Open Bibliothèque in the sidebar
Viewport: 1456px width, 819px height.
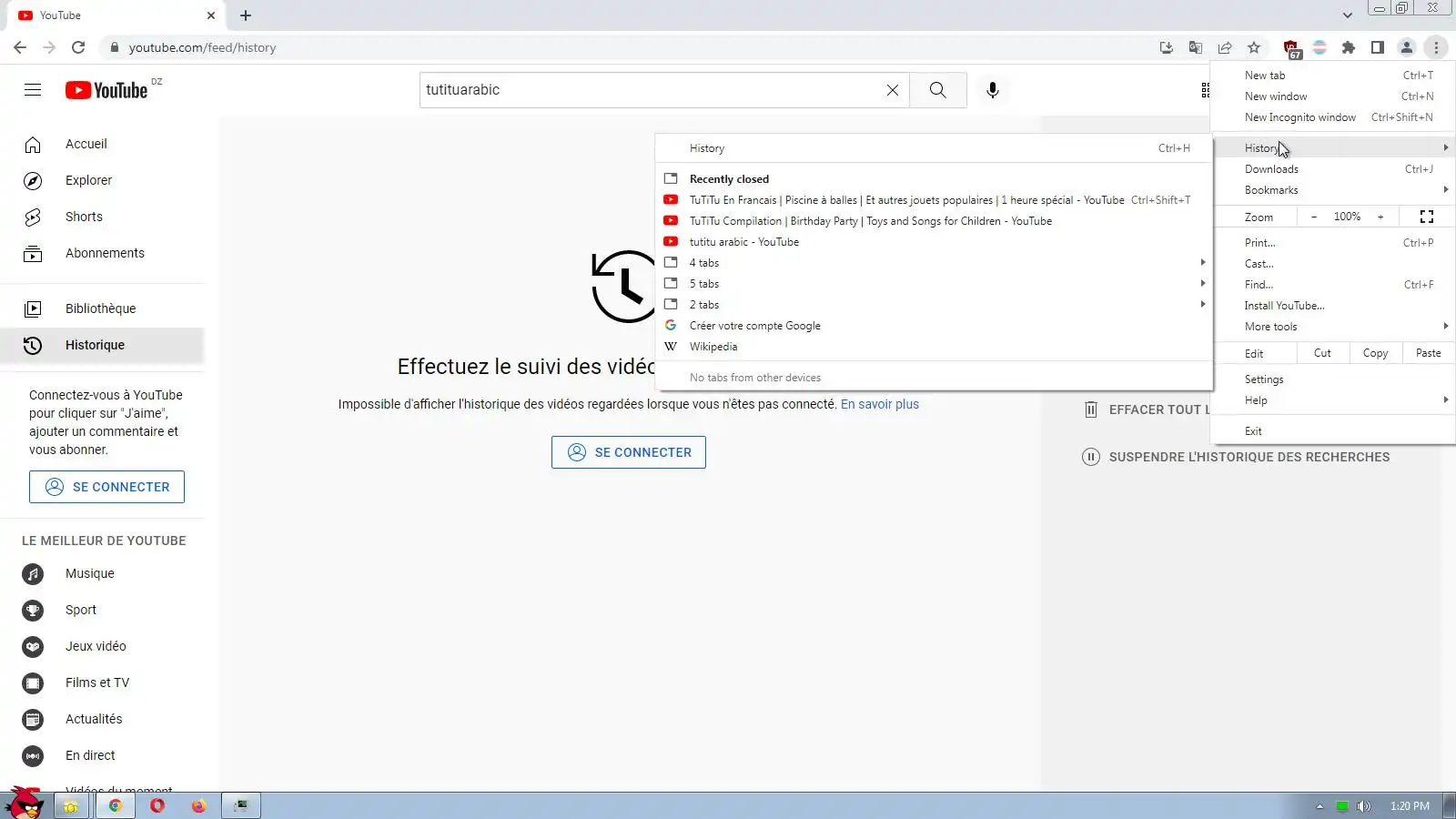pos(102,308)
